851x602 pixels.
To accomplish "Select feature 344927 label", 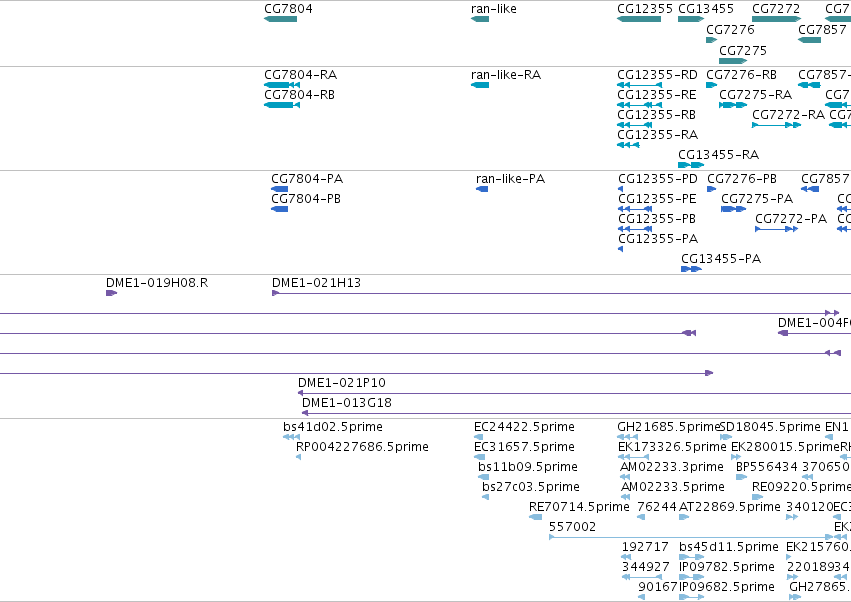I will click(646, 567).
